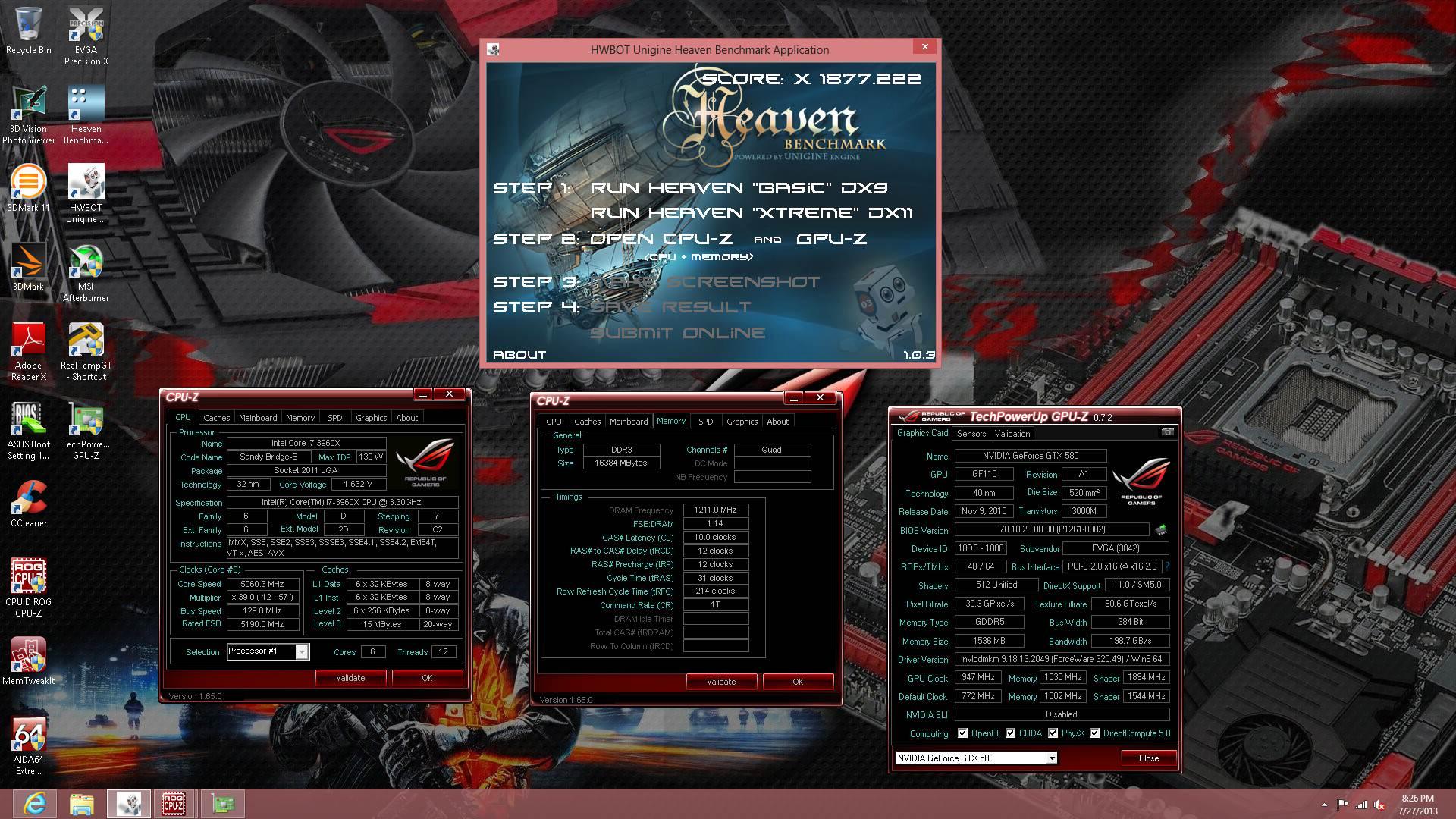The height and width of the screenshot is (819, 1456).
Task: Launch AIDA64 Extreme desktop icon
Action: (x=28, y=746)
